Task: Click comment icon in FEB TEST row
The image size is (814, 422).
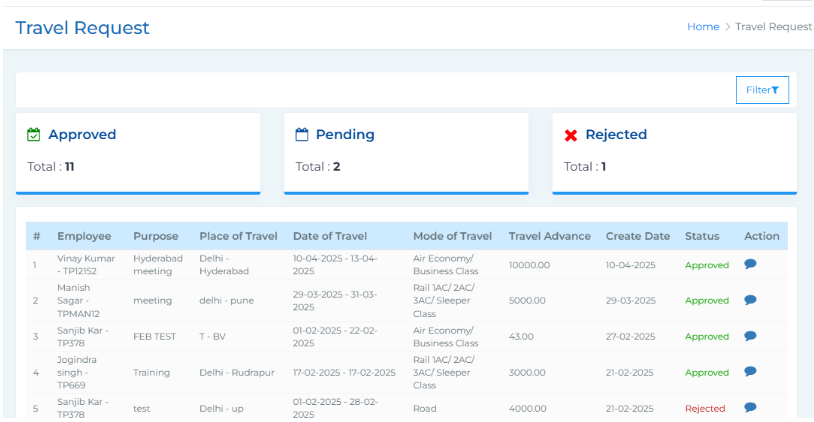Action: (750, 336)
